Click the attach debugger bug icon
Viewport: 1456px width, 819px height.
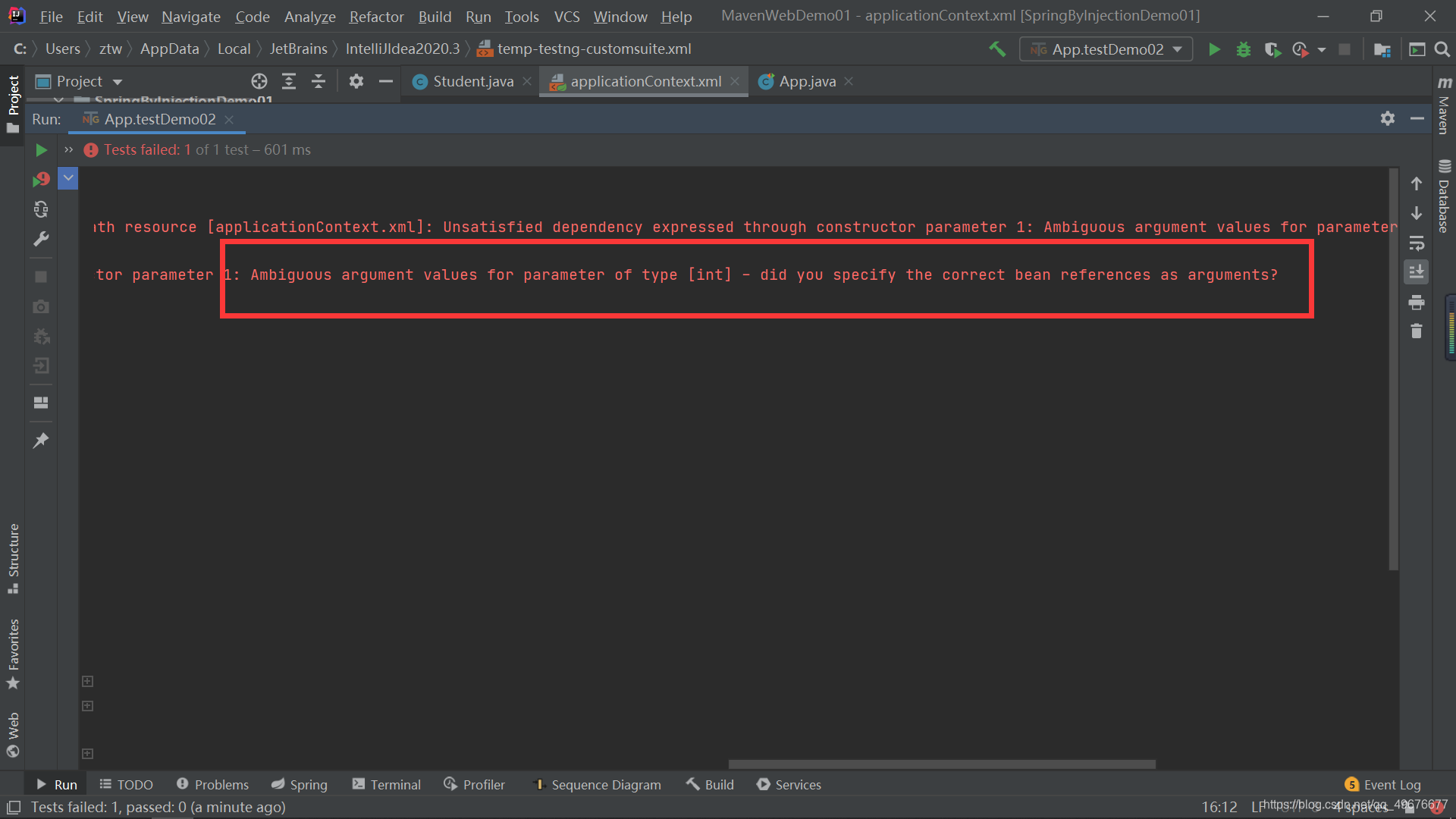(41, 336)
